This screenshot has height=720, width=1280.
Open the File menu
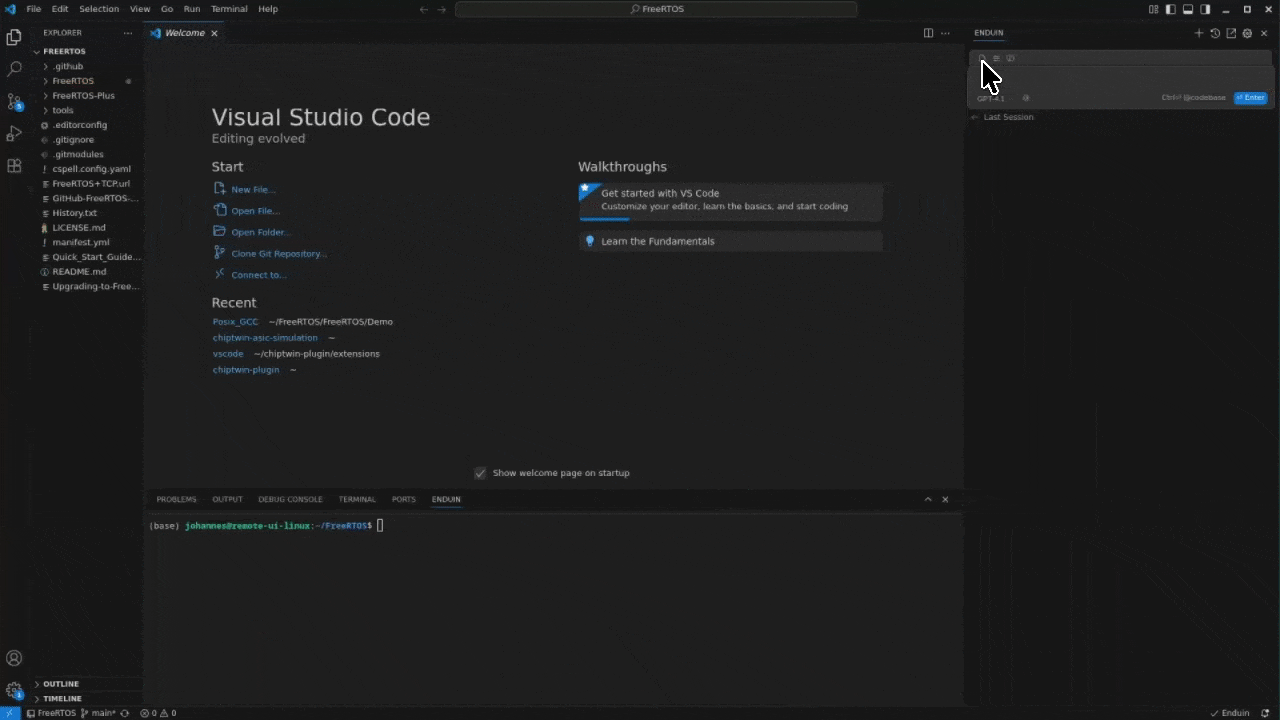[34, 9]
